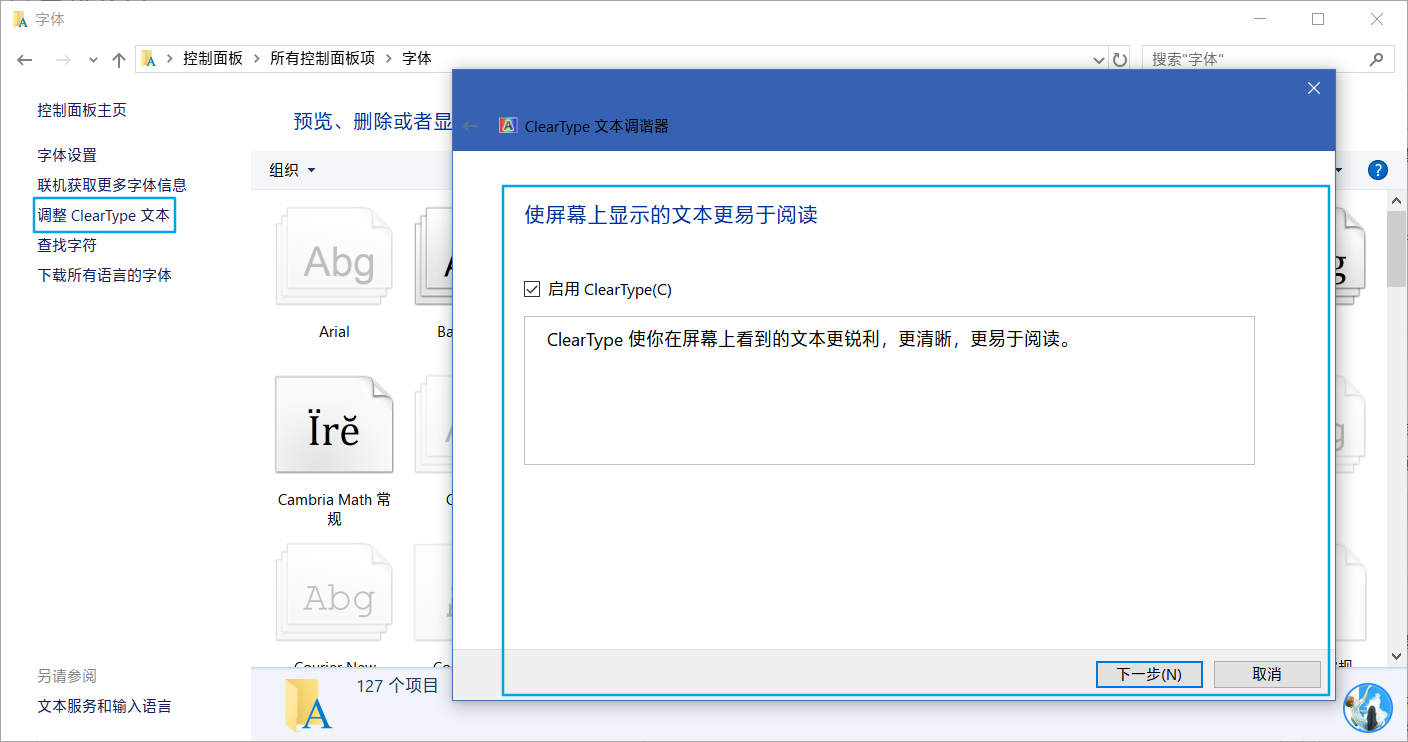Open the blue help question mark icon
The height and width of the screenshot is (742, 1408).
[1378, 170]
